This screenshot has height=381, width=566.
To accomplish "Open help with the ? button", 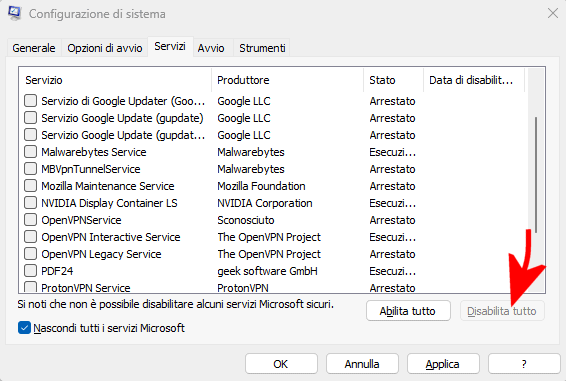I will (x=524, y=364).
